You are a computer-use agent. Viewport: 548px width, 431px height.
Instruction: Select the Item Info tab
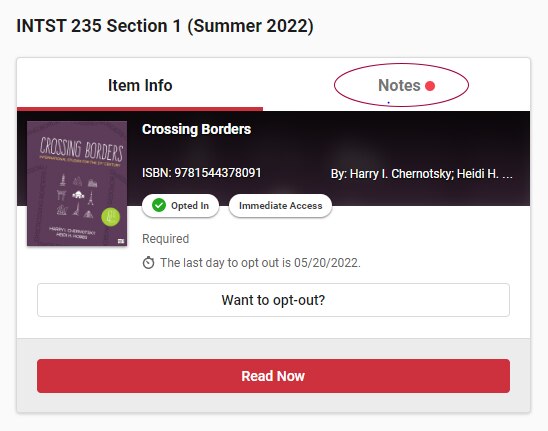[140, 85]
